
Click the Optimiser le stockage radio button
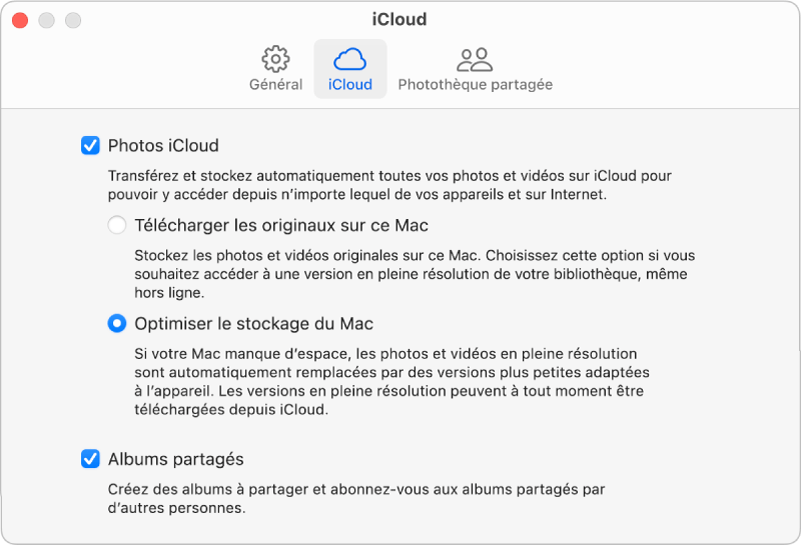(117, 324)
